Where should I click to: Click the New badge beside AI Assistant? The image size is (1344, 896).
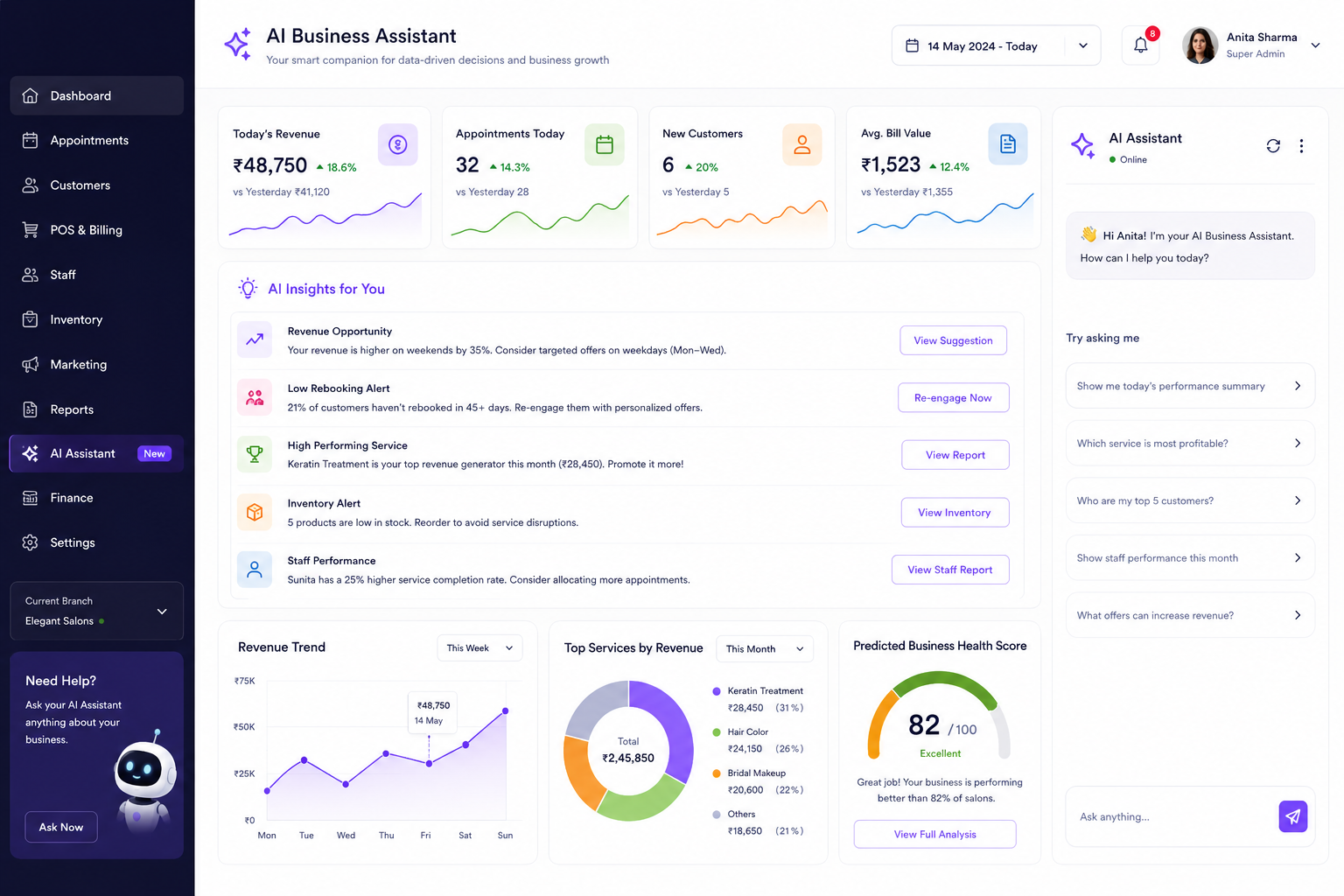[154, 453]
